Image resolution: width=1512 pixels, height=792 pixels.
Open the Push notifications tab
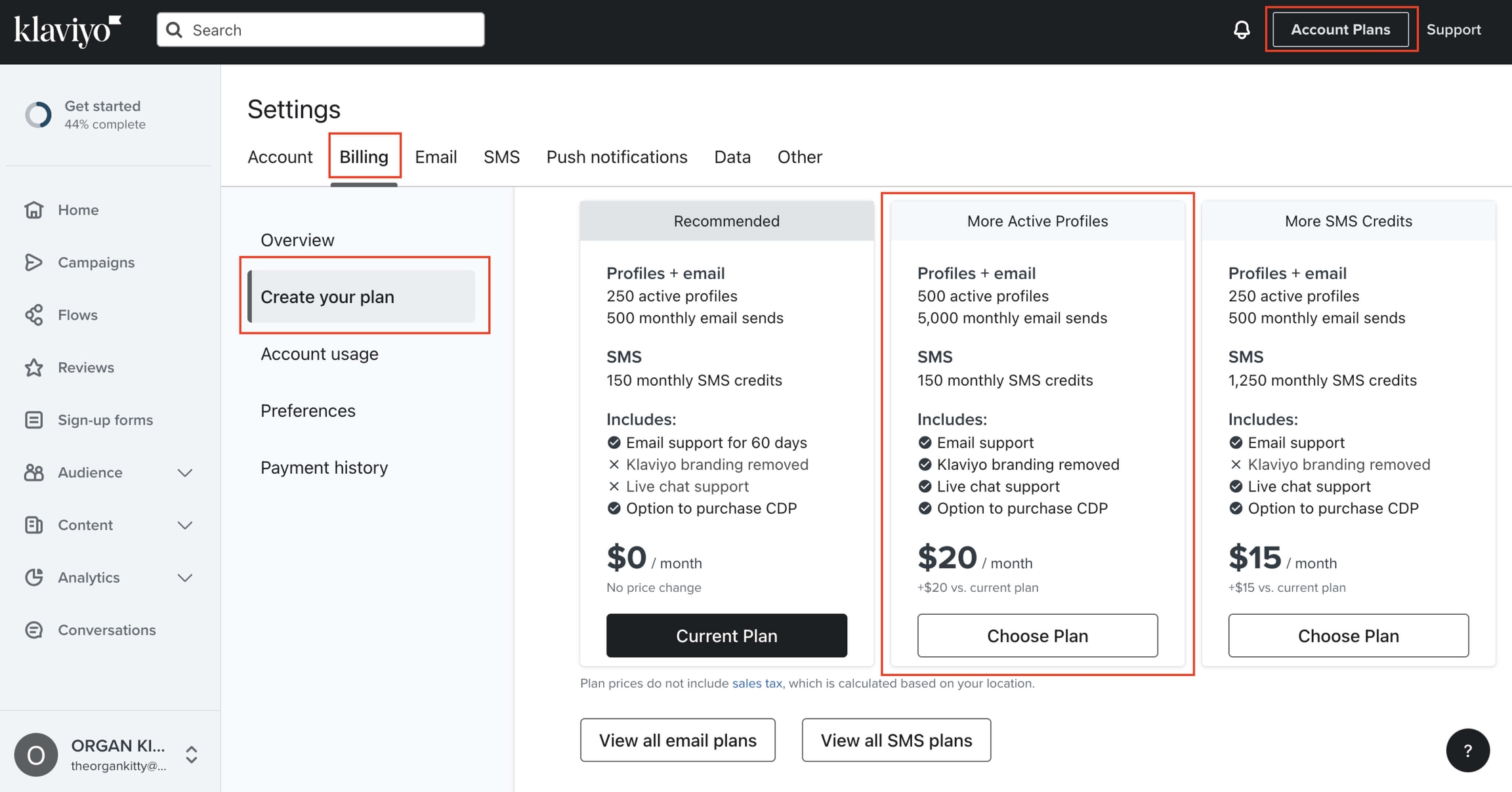coord(616,157)
